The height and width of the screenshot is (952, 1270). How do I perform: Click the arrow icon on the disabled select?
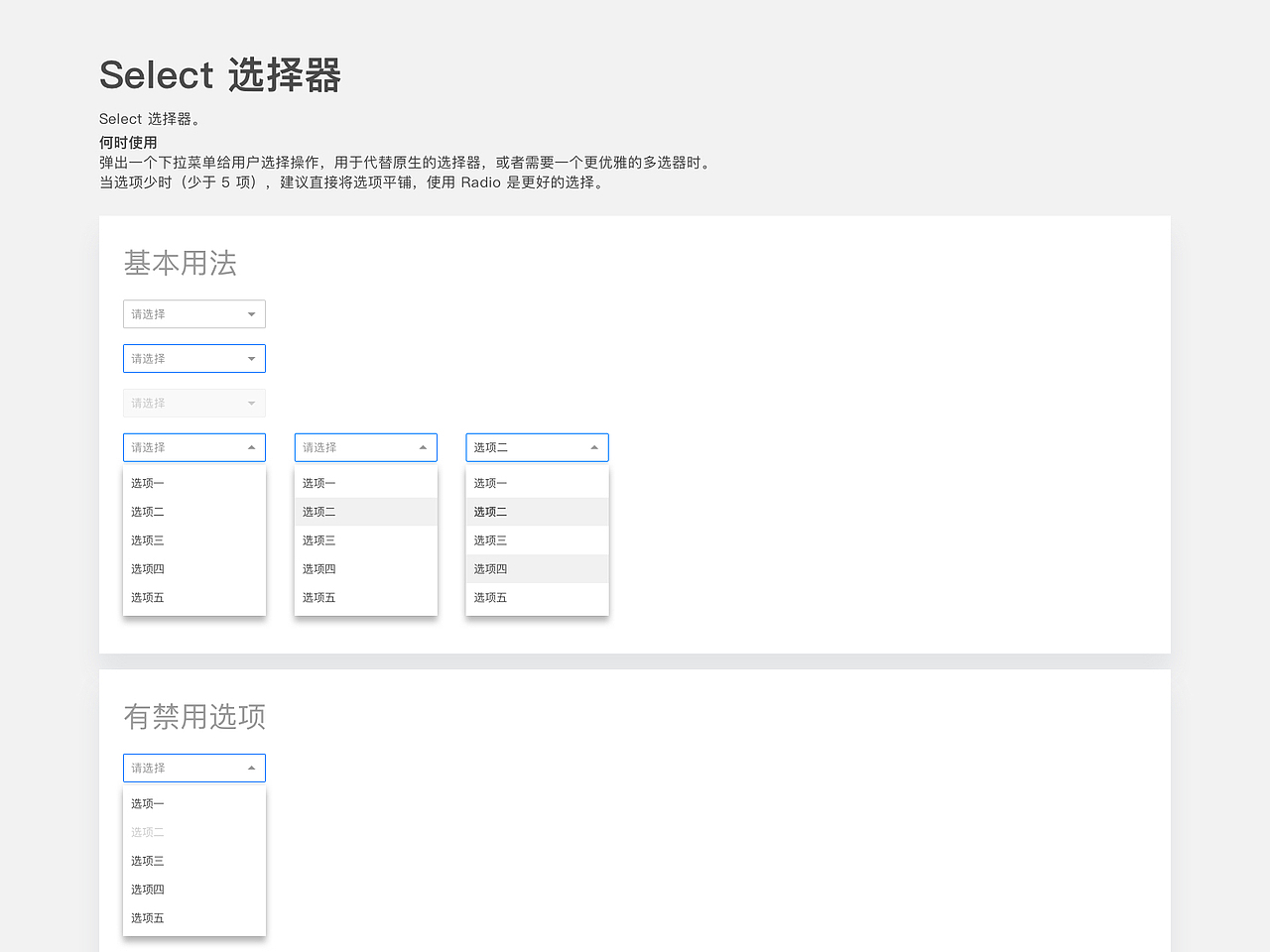coord(251,403)
